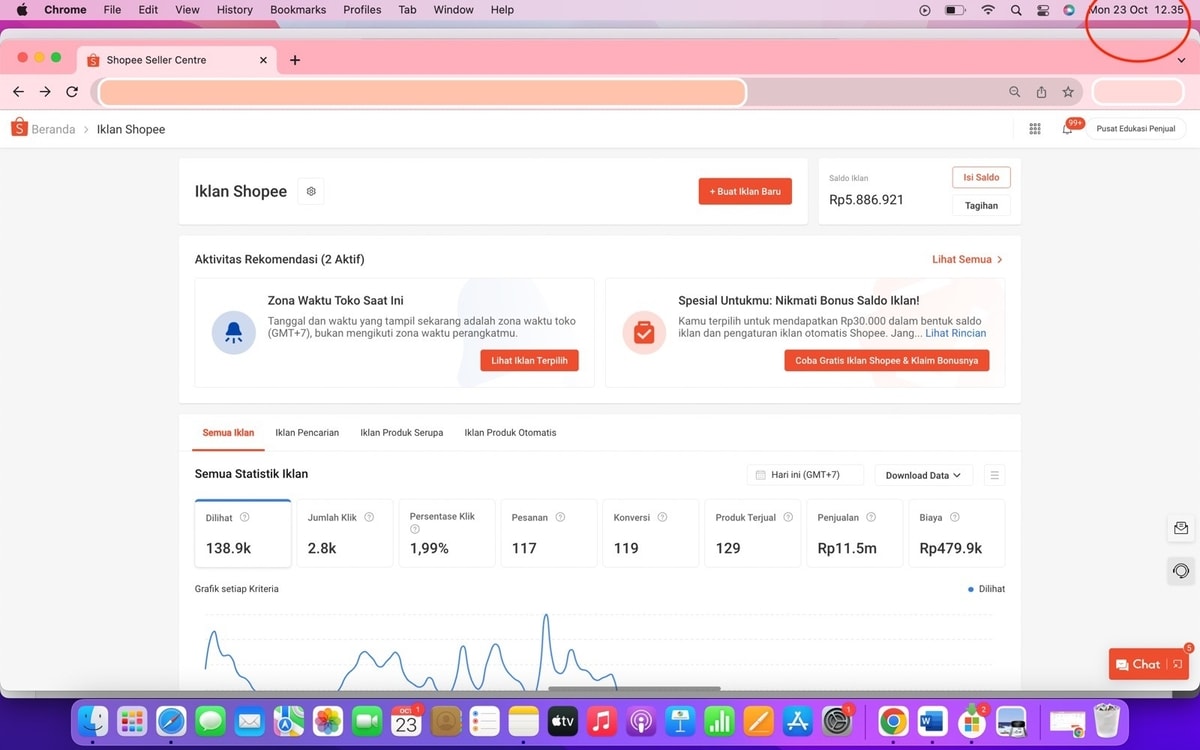The height and width of the screenshot is (750, 1200).
Task: Open the inbox envelope side panel icon
Action: 1181,529
